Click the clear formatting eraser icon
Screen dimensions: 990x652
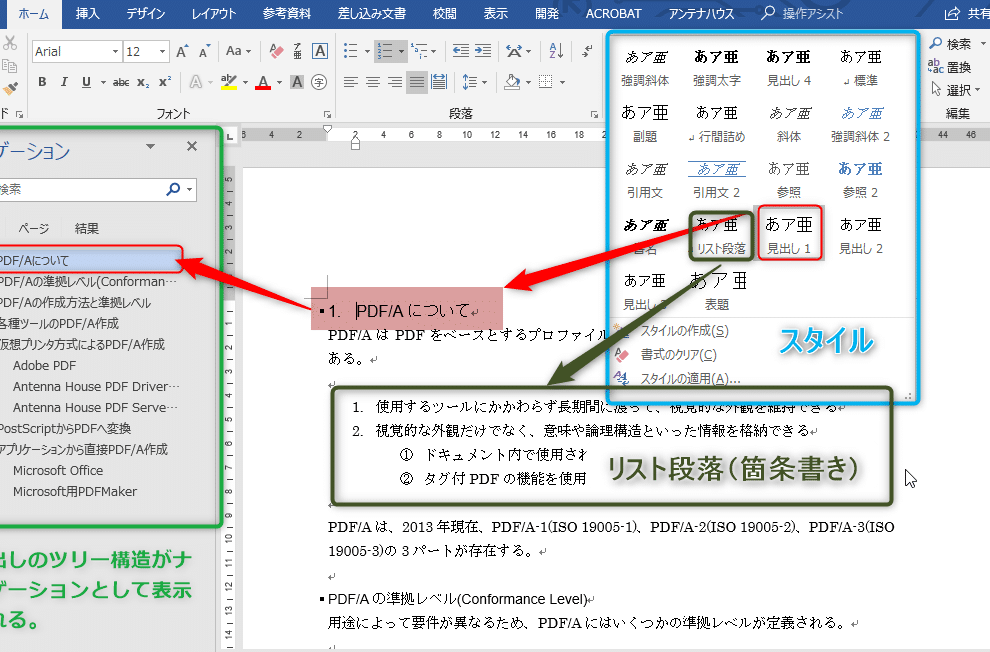tap(278, 51)
